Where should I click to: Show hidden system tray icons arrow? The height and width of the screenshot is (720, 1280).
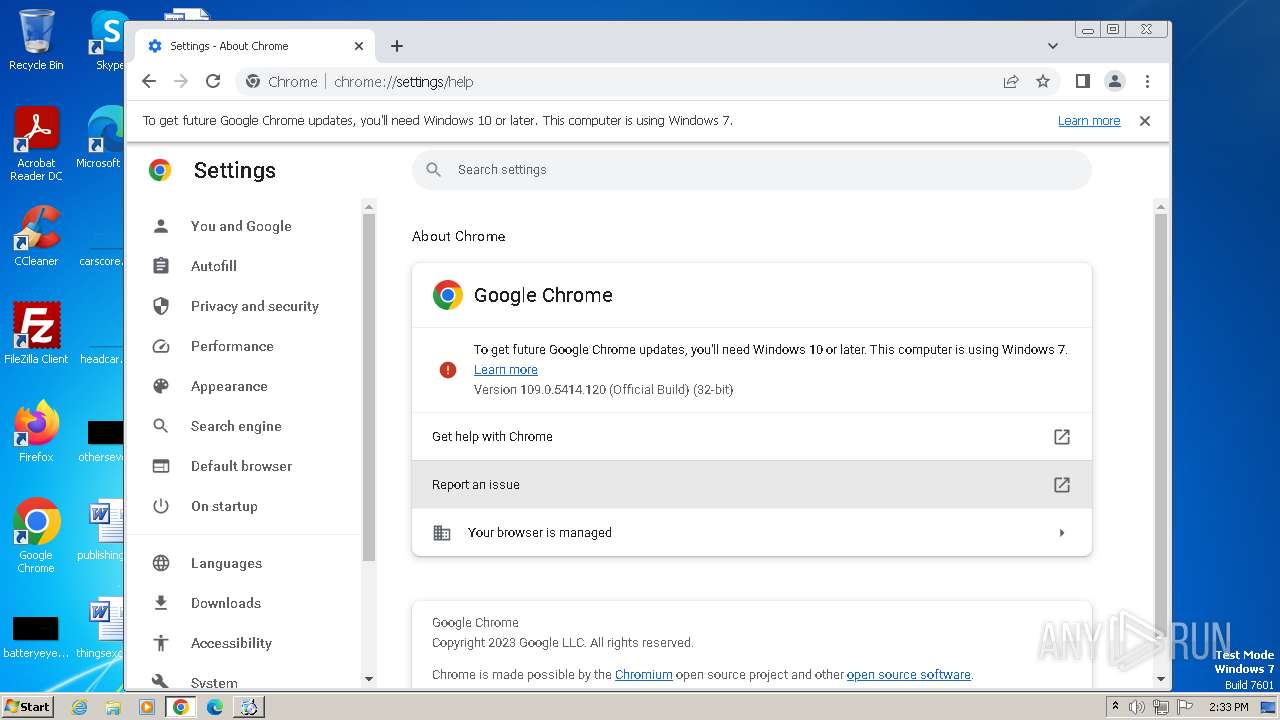(x=1115, y=707)
